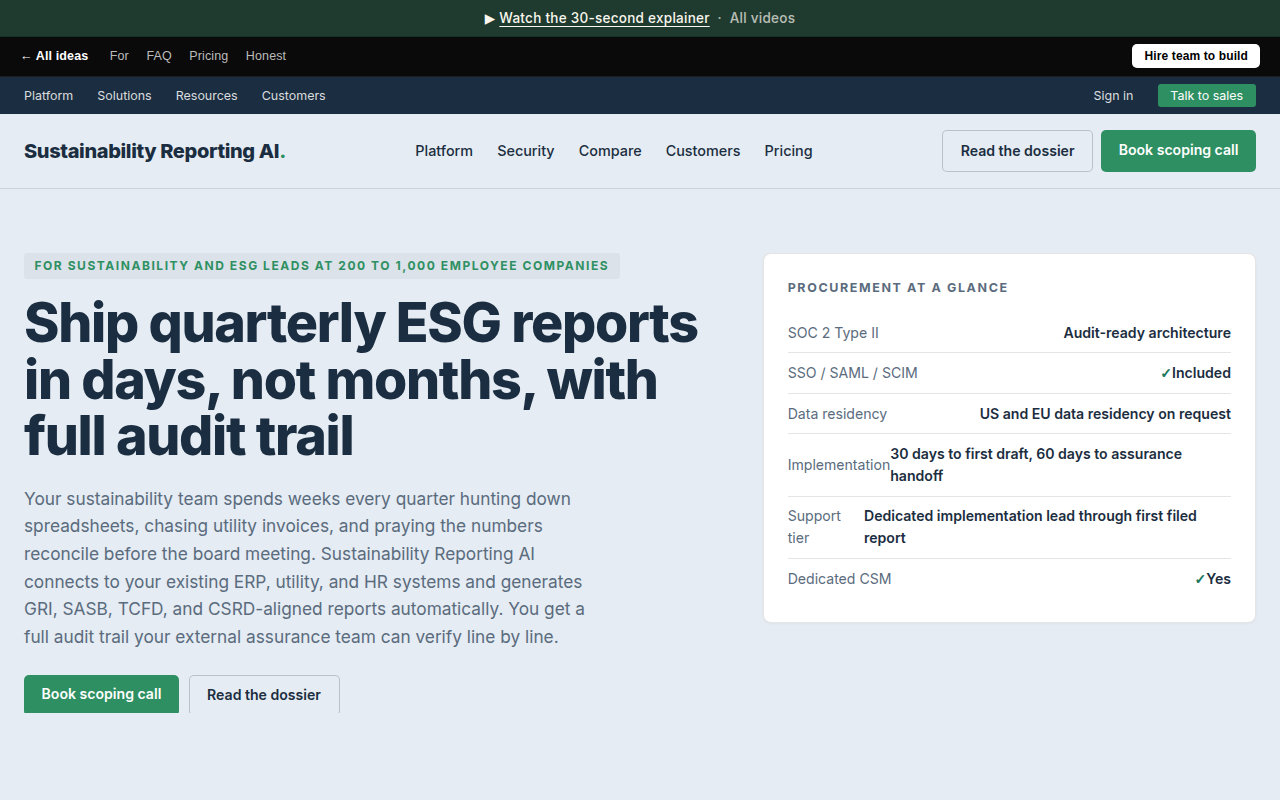Screen dimensions: 1280x800
Task: Click the checkmark next to 'Yes'
Action: [x=1200, y=579]
